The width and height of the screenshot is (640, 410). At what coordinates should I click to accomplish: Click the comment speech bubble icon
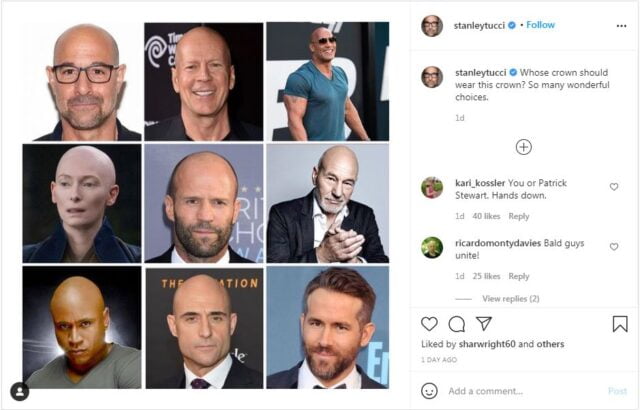point(456,323)
